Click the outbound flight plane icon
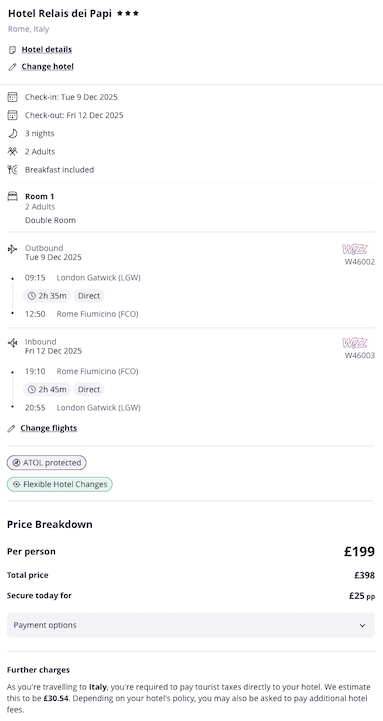The width and height of the screenshot is (383, 721). (12, 249)
